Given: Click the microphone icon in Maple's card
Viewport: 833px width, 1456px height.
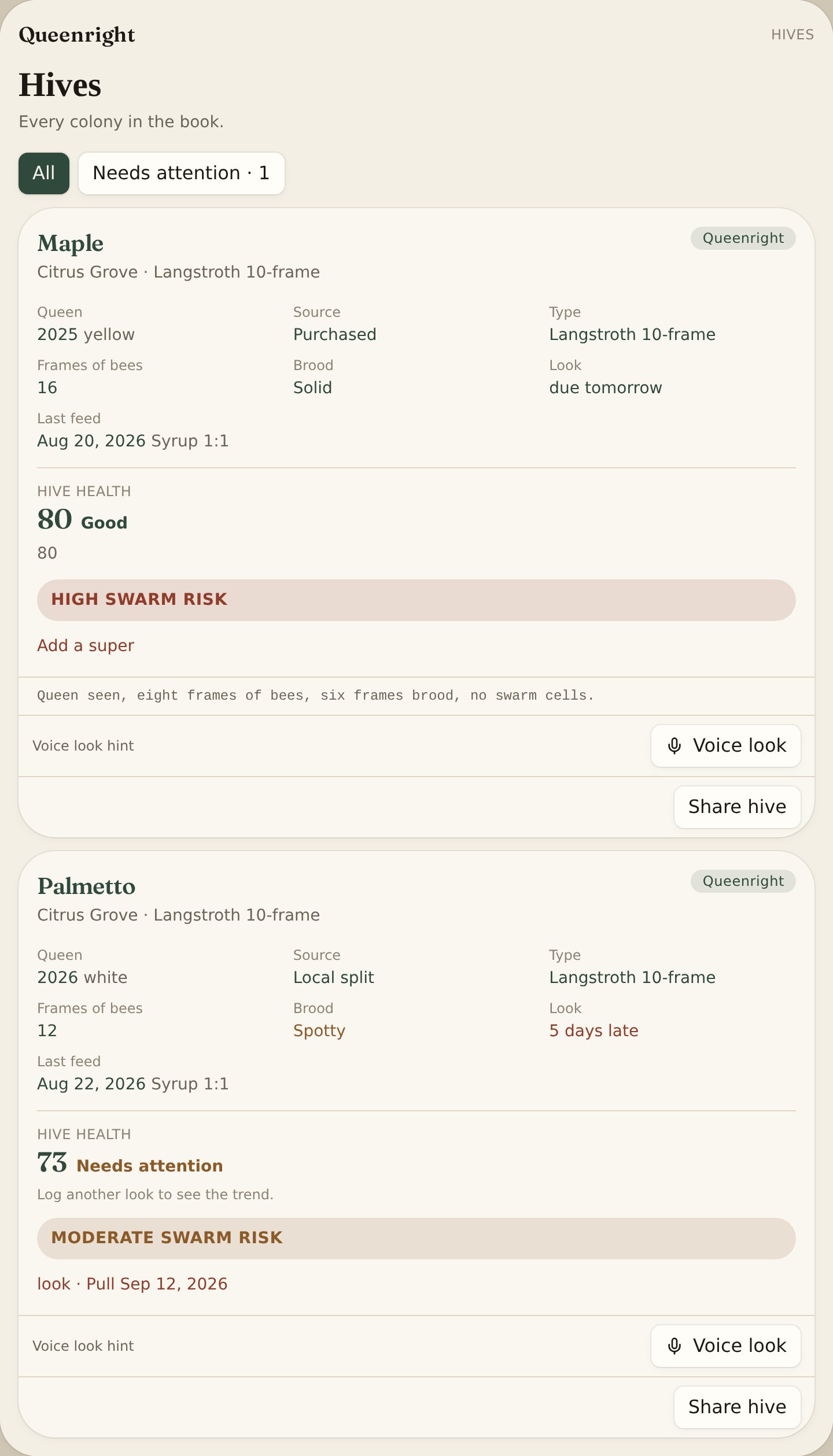Looking at the screenshot, I should point(674,746).
